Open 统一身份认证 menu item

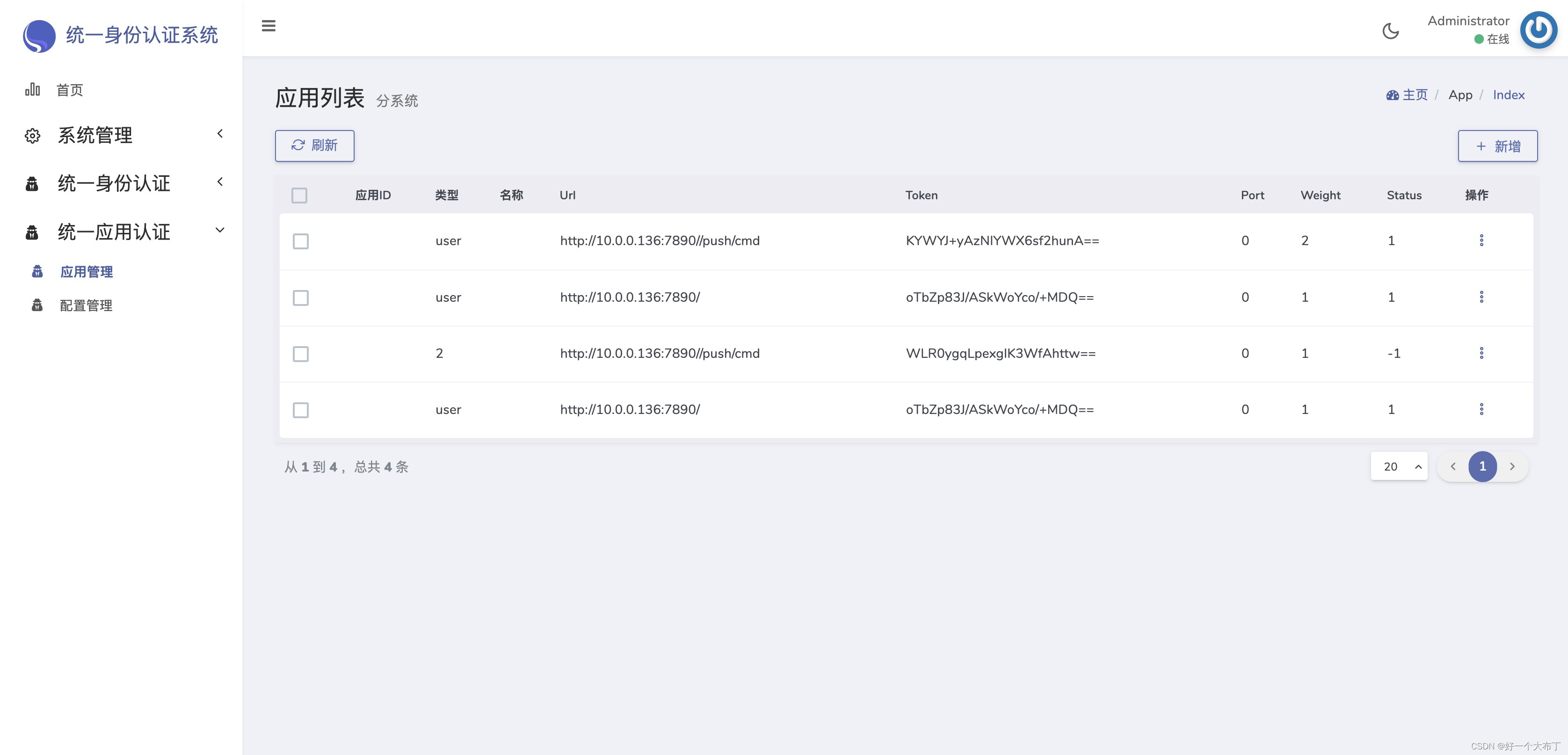tap(114, 183)
